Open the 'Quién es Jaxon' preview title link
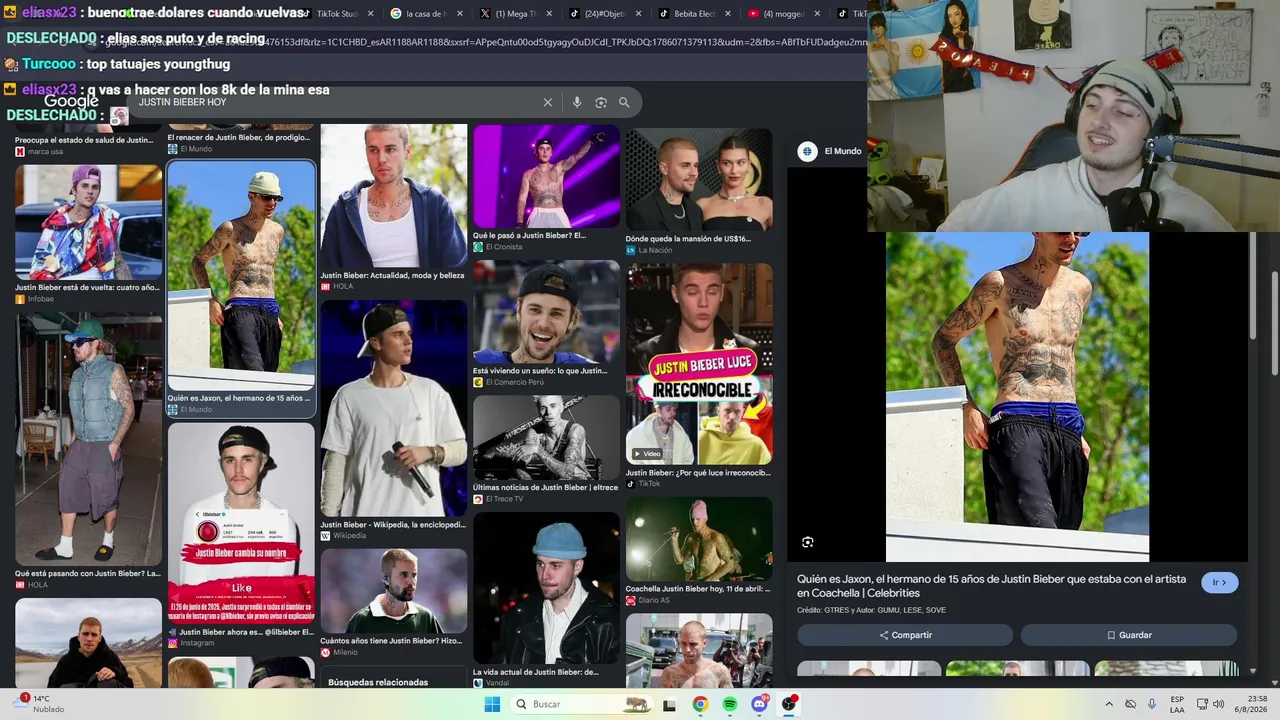The image size is (1280, 720). pyautogui.click(x=991, y=586)
